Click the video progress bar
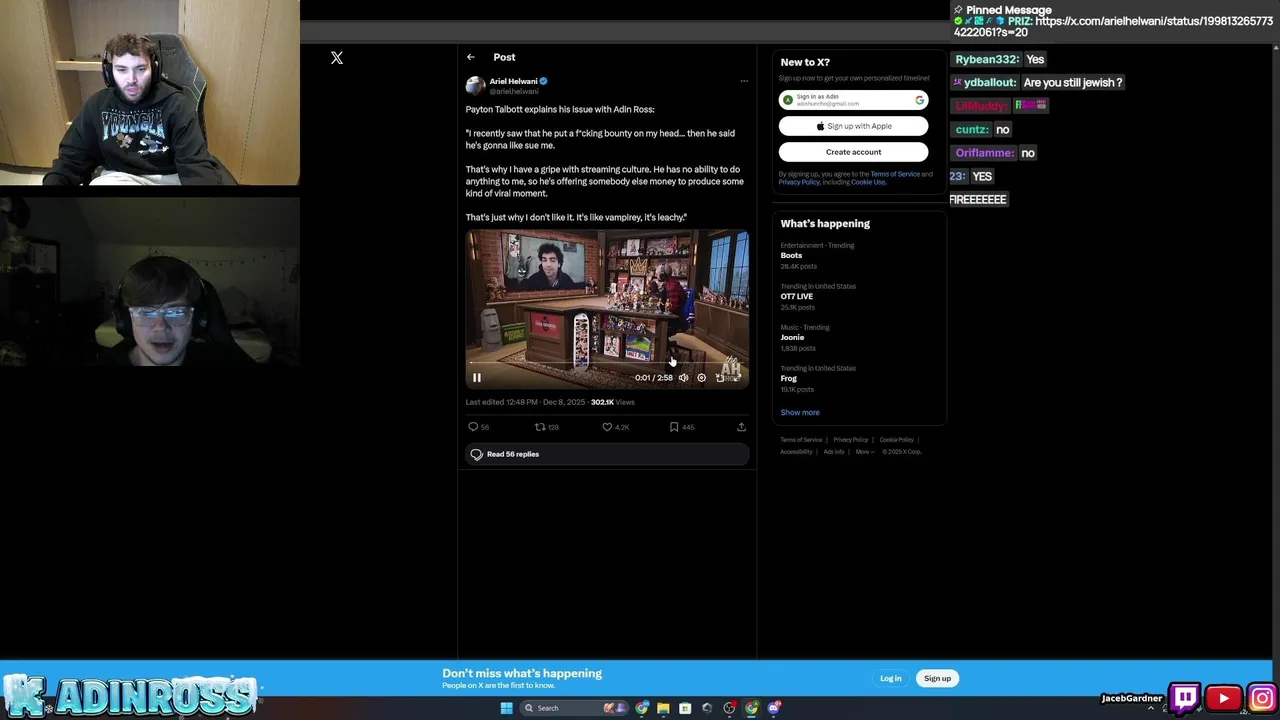This screenshot has height=720, width=1280. point(607,363)
